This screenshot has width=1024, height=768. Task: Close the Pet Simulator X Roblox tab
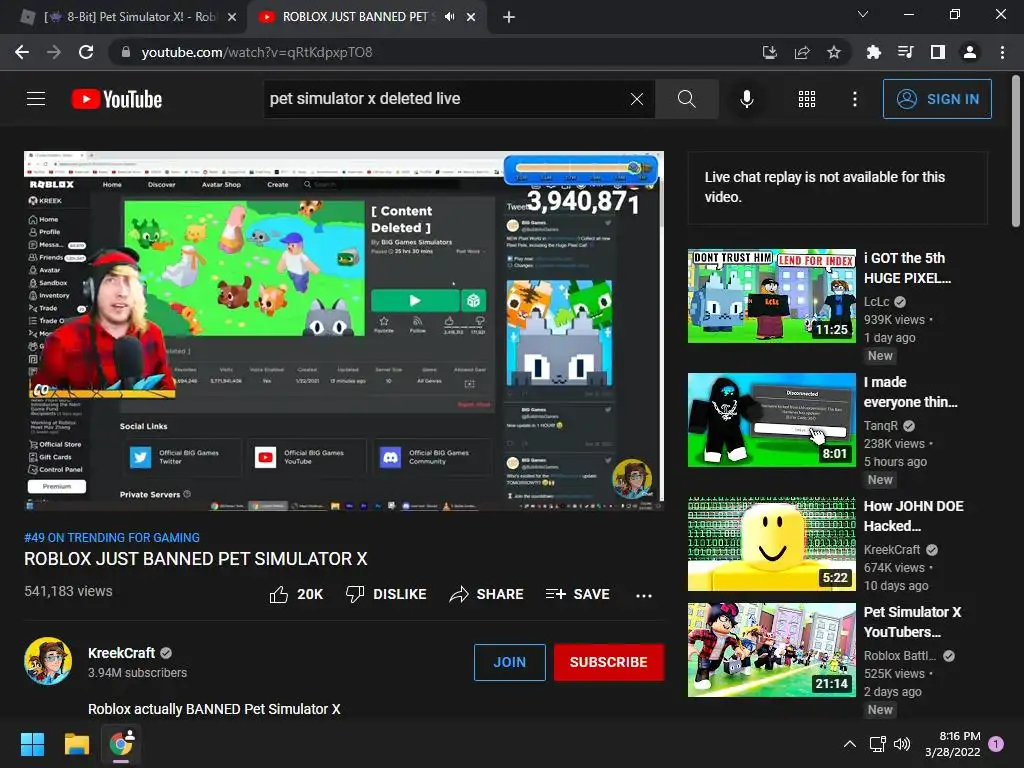(x=232, y=17)
